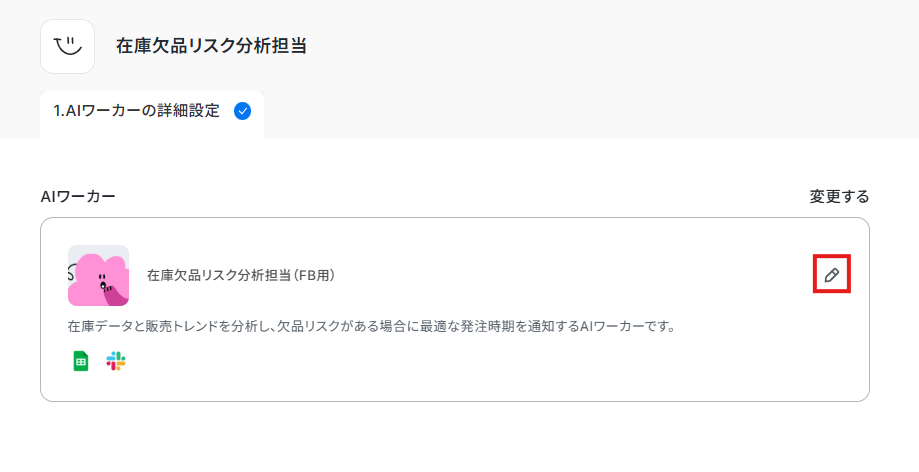Open the pink AI worker avatar image

tap(98, 275)
